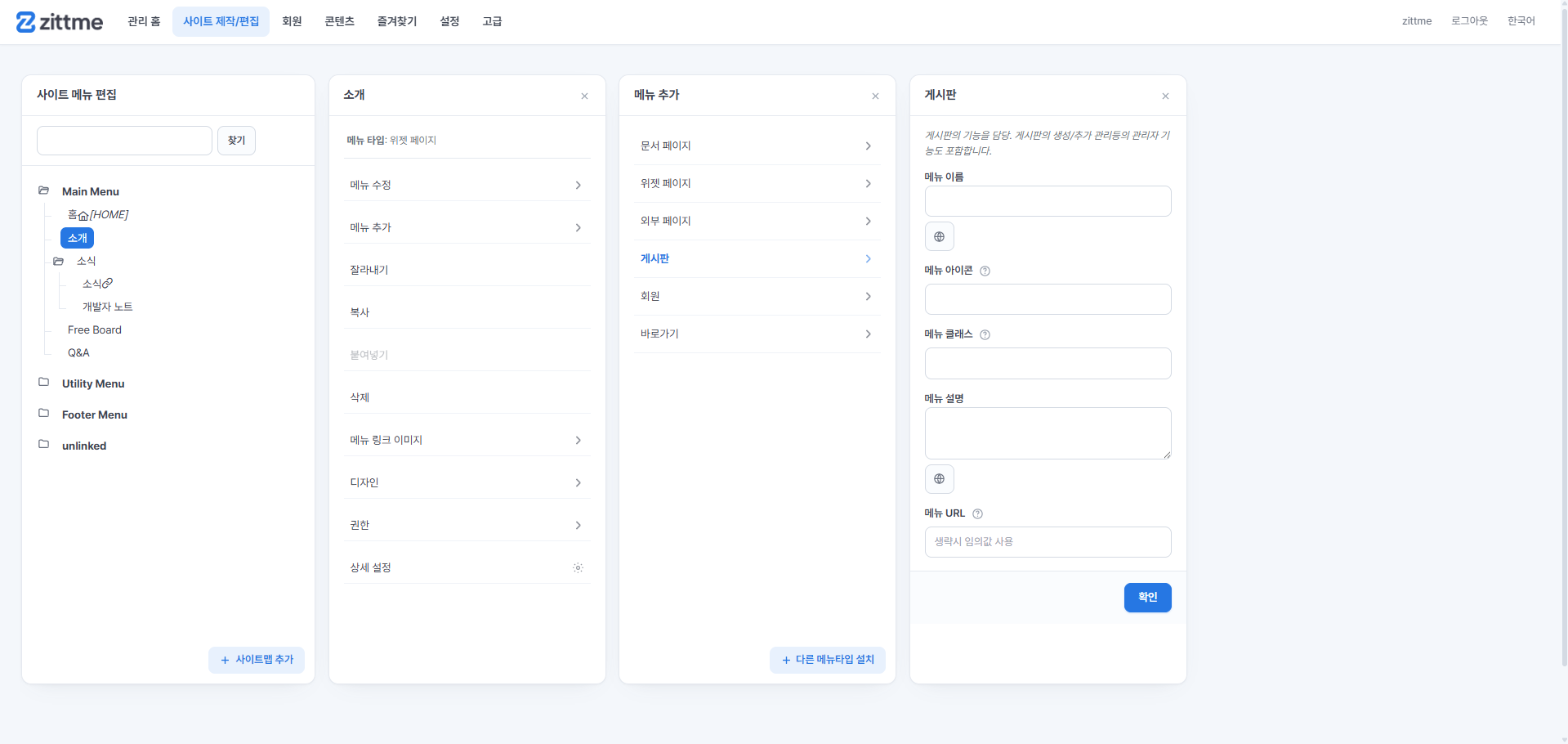Open the 콘텐츠 menu
This screenshot has height=744, width=1568.
pyautogui.click(x=339, y=21)
